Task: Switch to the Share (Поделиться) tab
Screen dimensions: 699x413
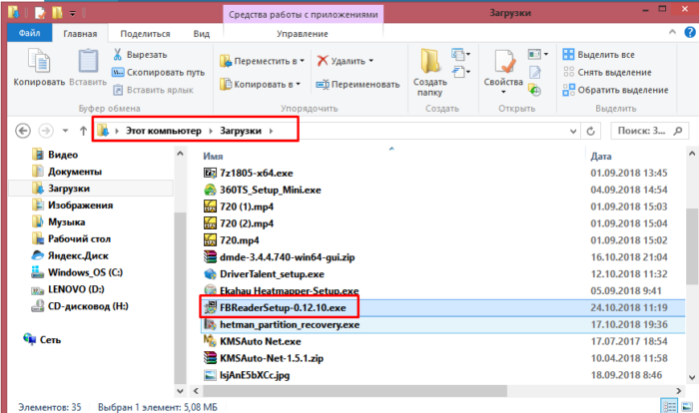Action: click(145, 34)
